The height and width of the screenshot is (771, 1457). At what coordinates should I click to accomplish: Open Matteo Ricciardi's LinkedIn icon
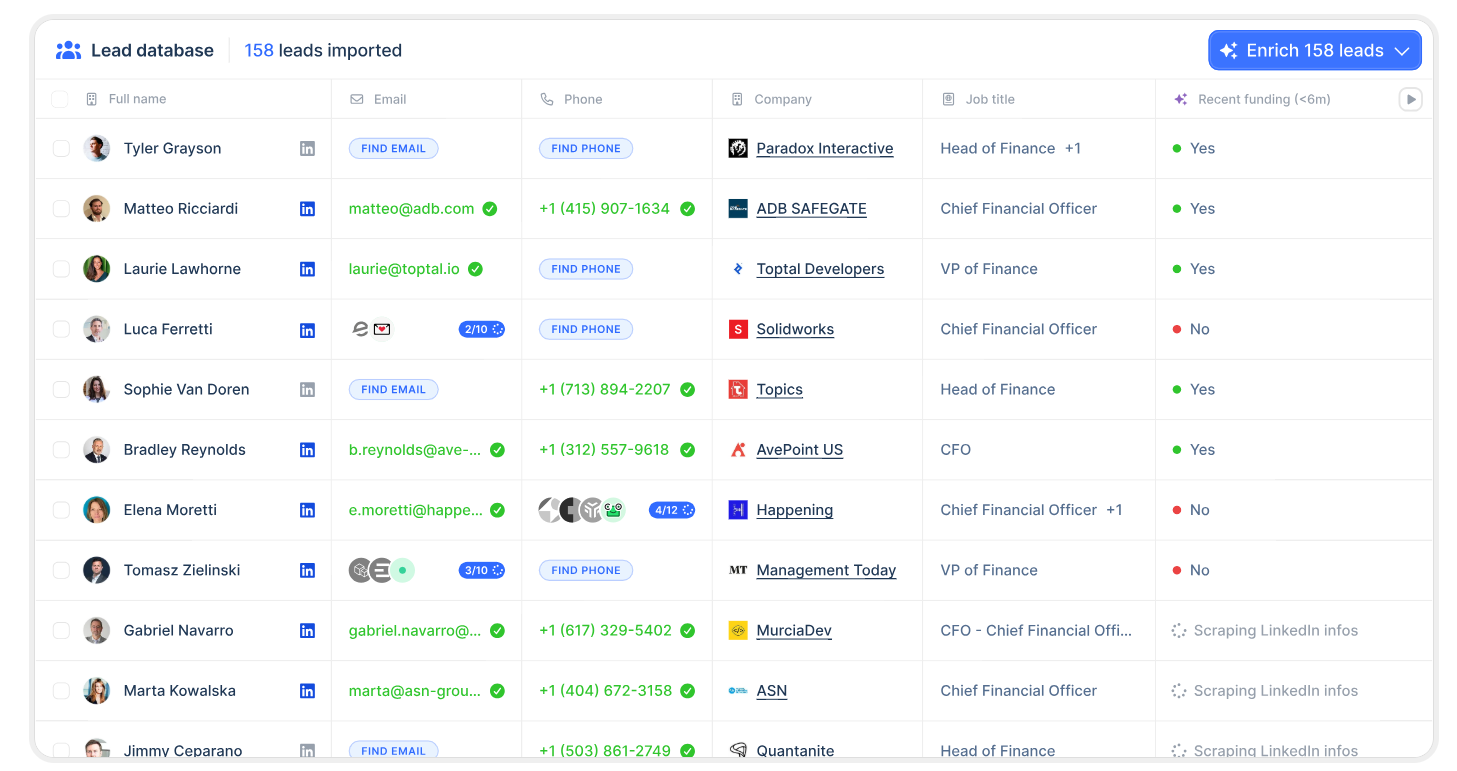[307, 209]
